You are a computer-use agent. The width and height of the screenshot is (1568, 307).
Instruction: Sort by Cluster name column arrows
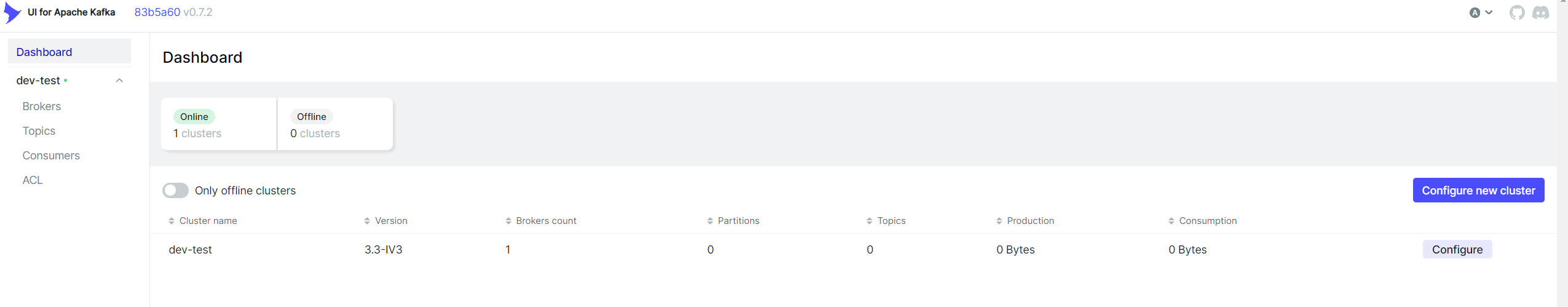pyautogui.click(x=172, y=221)
